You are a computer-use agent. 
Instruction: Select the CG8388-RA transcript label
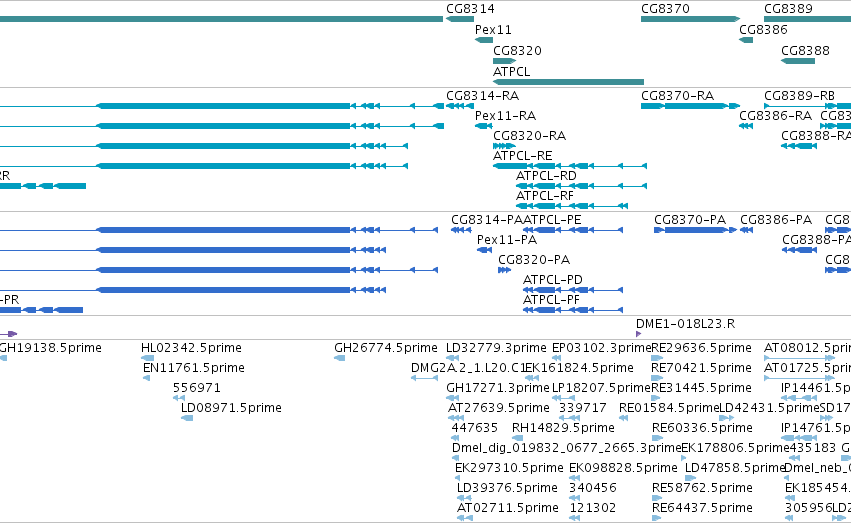pyautogui.click(x=816, y=136)
